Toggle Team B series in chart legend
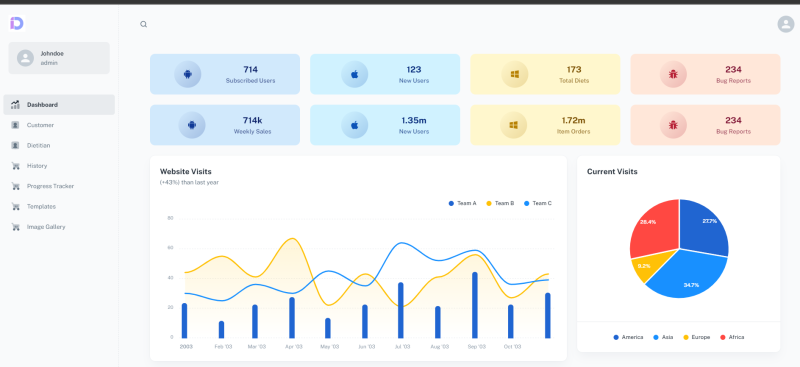 click(500, 203)
